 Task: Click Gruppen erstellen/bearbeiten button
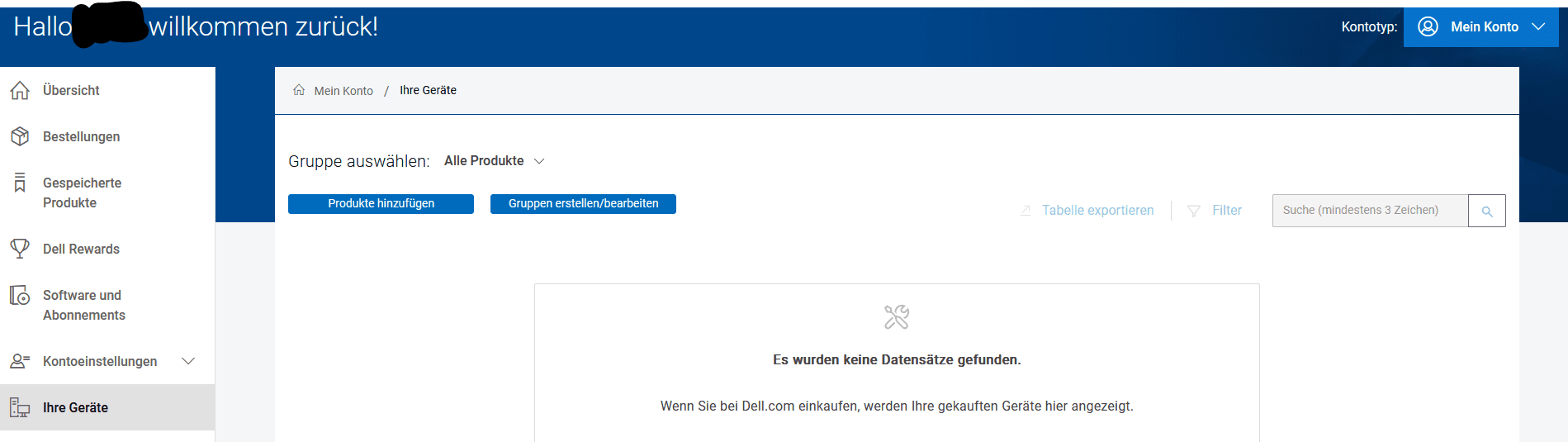tap(583, 204)
